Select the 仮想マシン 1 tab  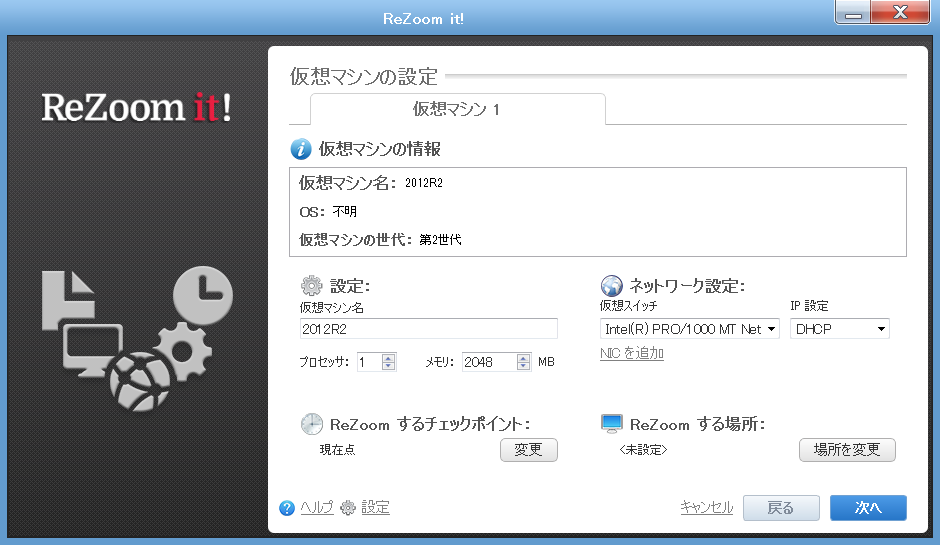click(x=457, y=109)
